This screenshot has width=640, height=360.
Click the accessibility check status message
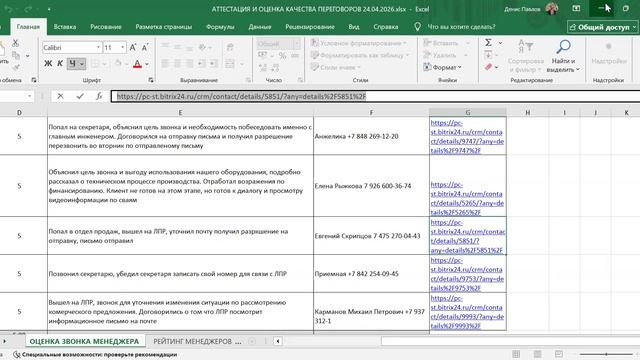click(x=96, y=355)
